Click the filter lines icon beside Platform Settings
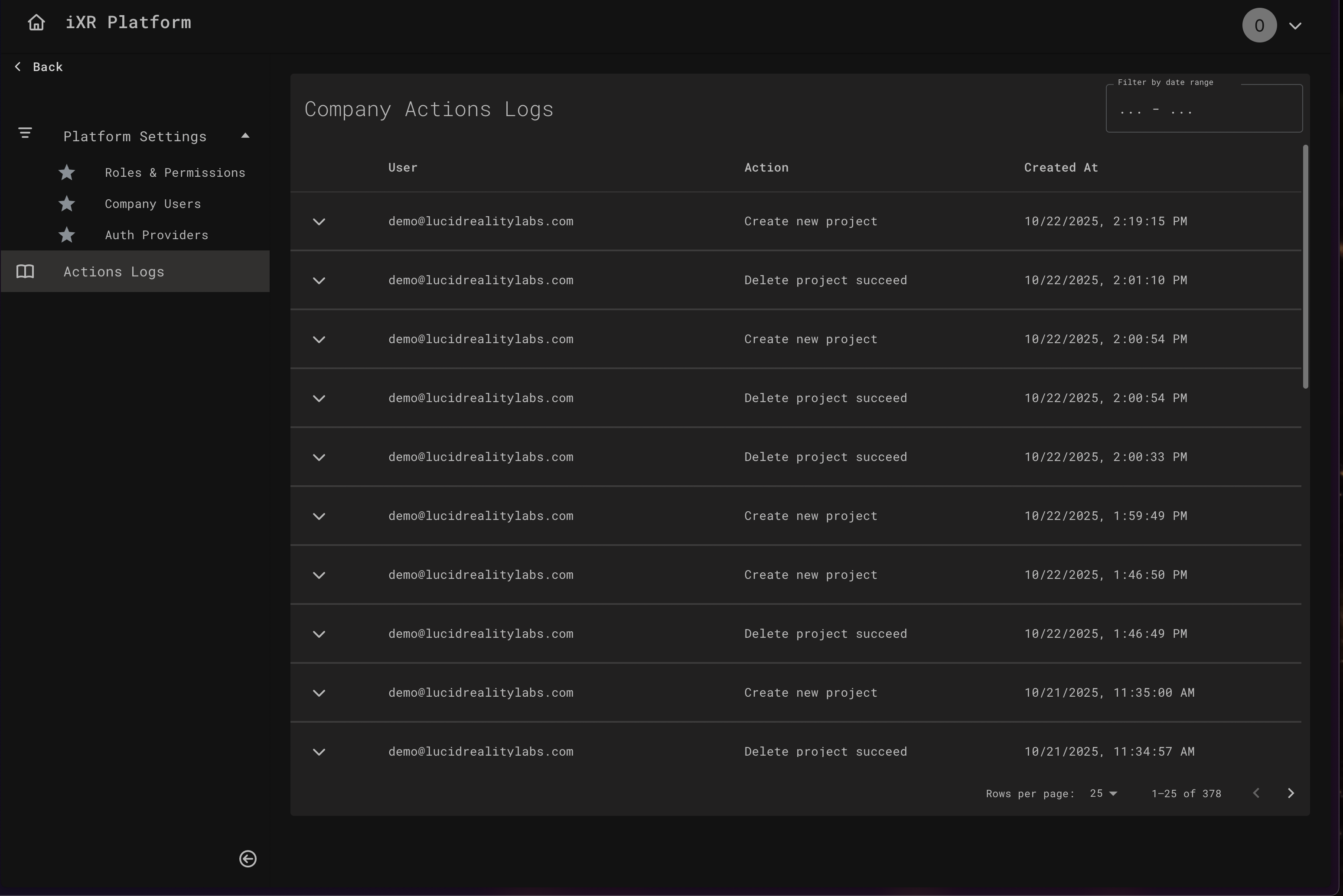 click(25, 133)
